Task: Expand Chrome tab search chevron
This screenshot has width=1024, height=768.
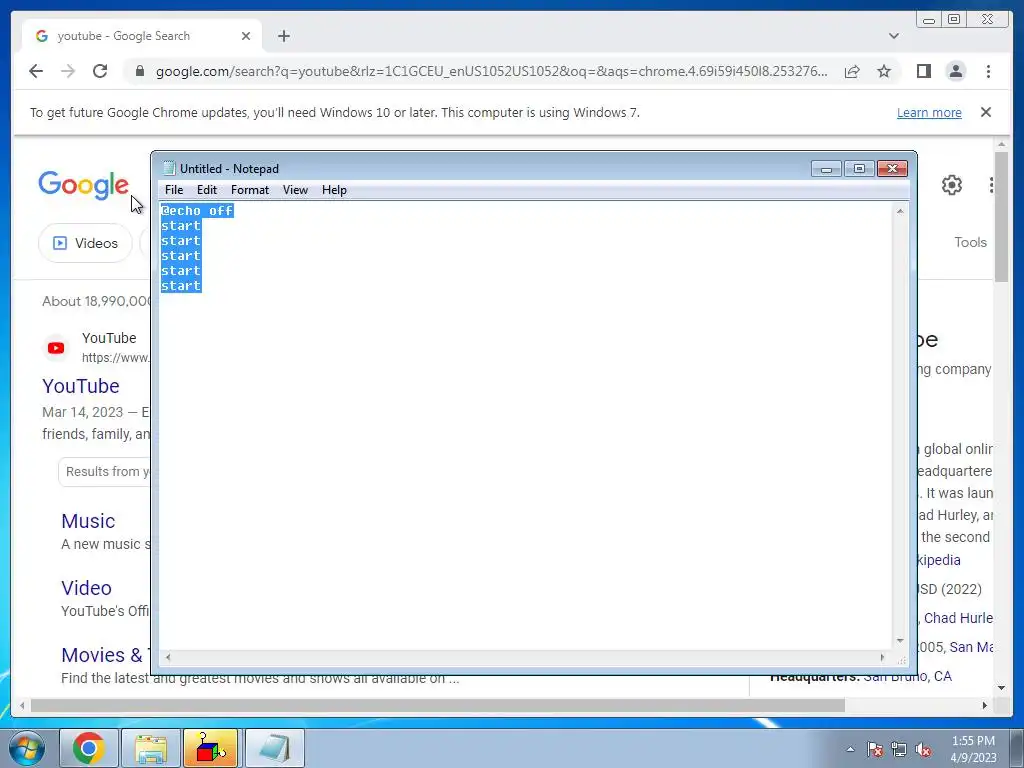Action: pos(893,36)
